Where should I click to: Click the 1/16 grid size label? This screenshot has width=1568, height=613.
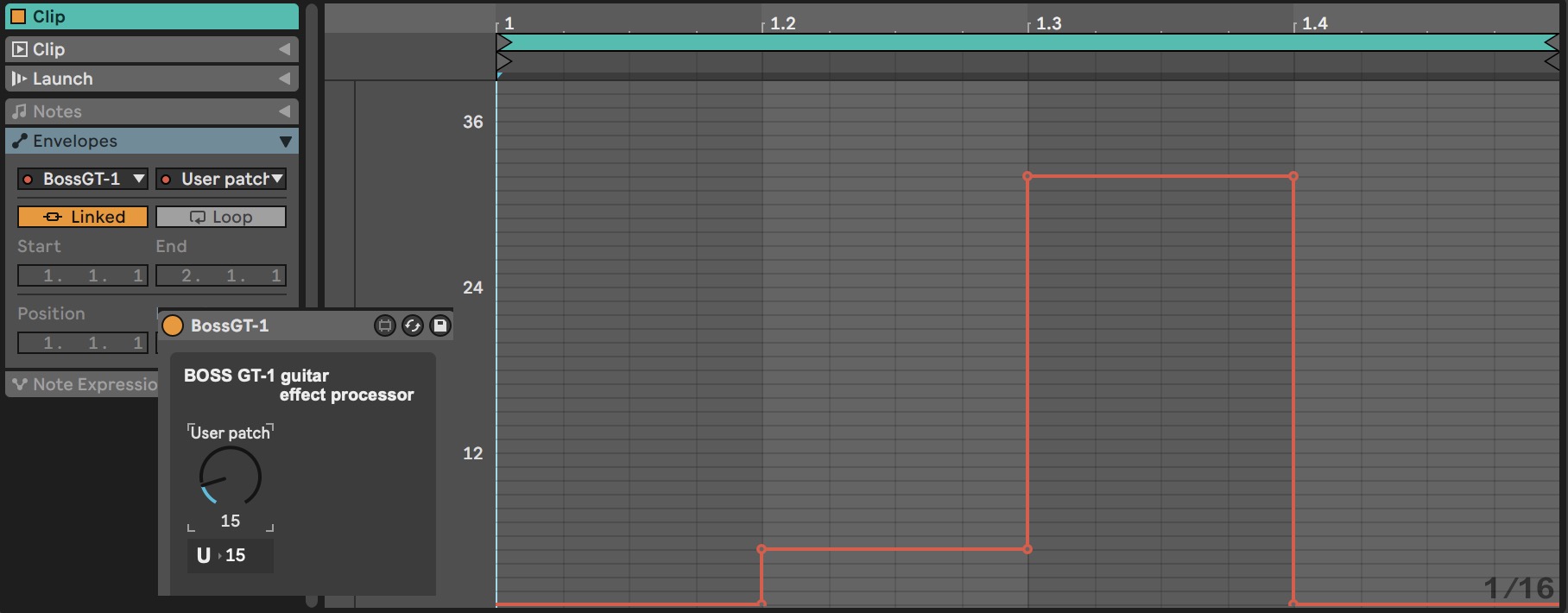click(x=1518, y=588)
